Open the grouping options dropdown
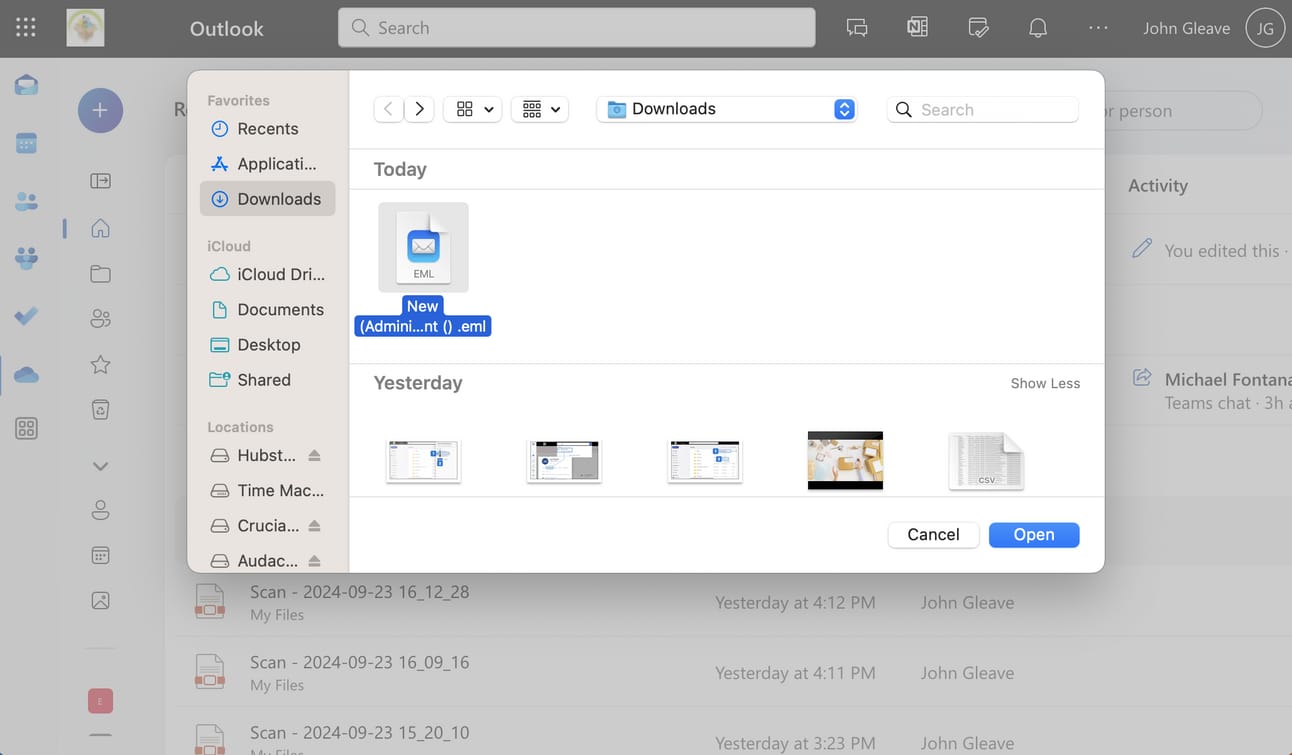 click(540, 109)
